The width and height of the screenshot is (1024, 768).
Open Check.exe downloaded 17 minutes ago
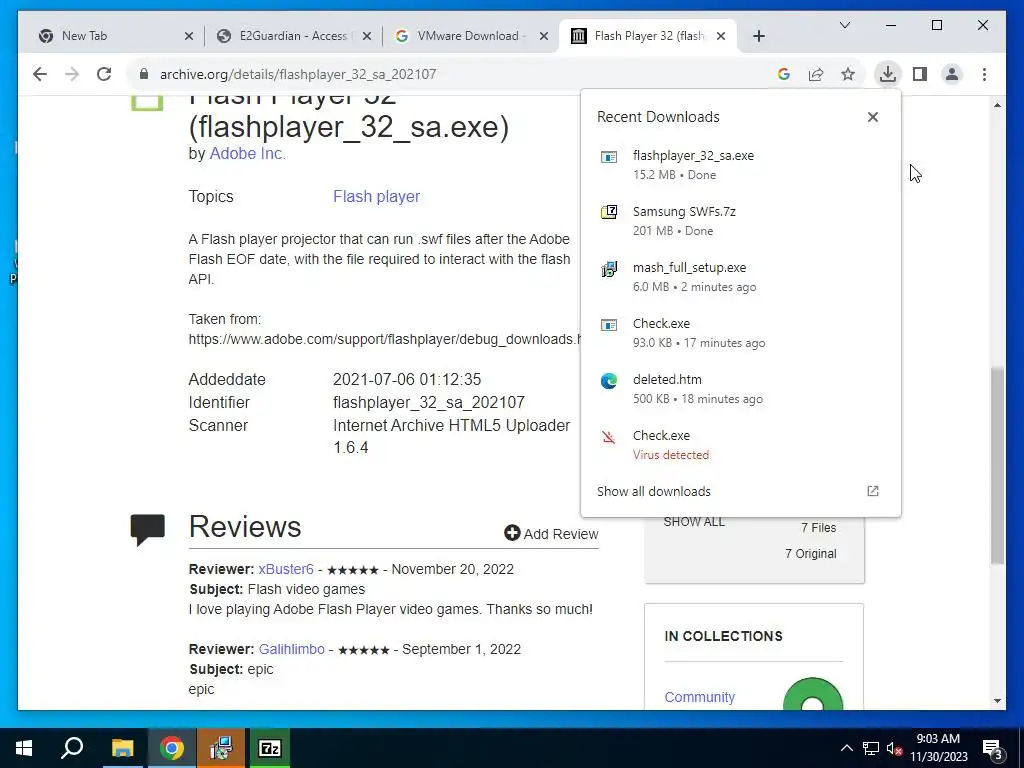click(x=741, y=332)
